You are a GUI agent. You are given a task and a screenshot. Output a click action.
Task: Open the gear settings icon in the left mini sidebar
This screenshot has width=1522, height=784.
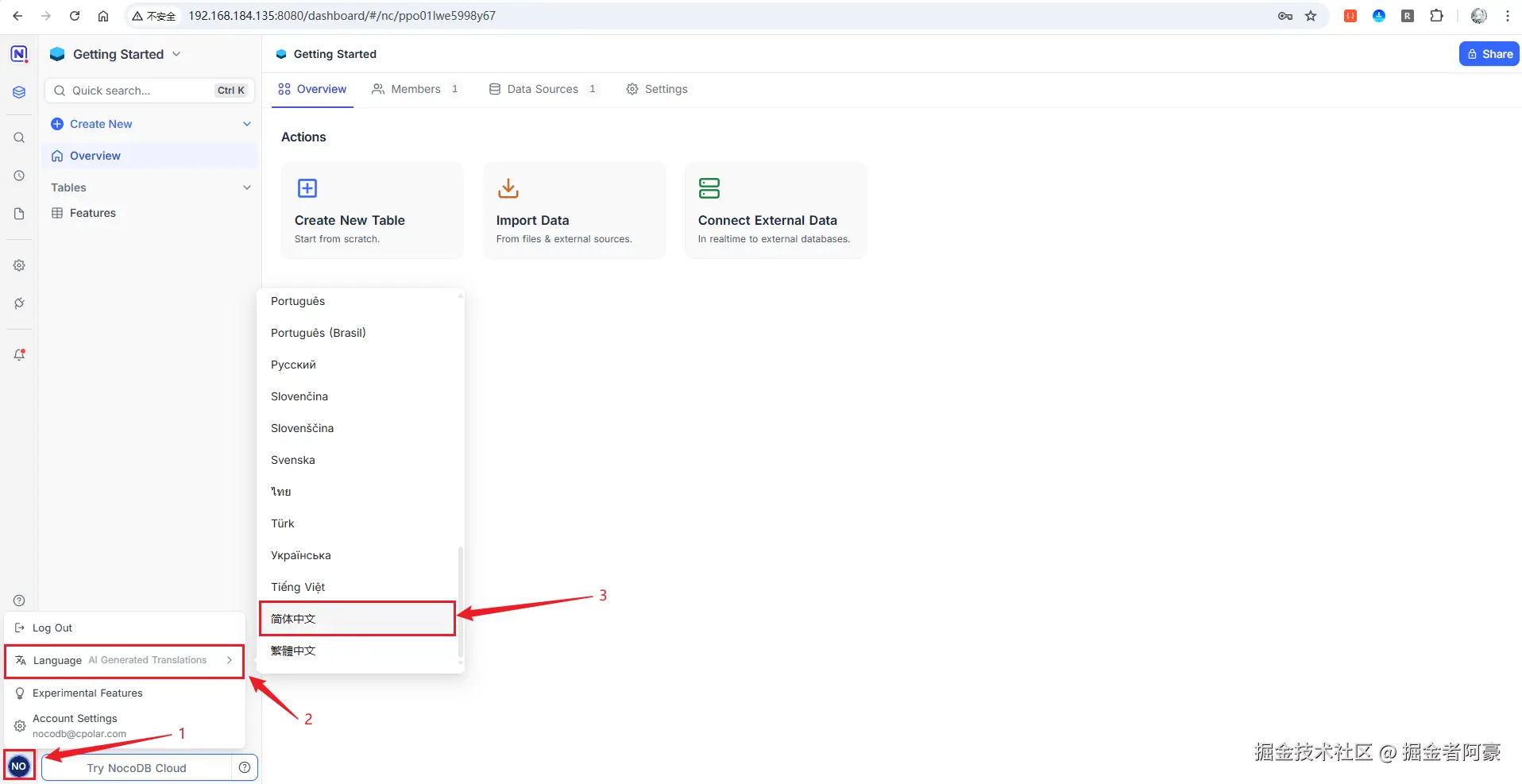tap(19, 265)
